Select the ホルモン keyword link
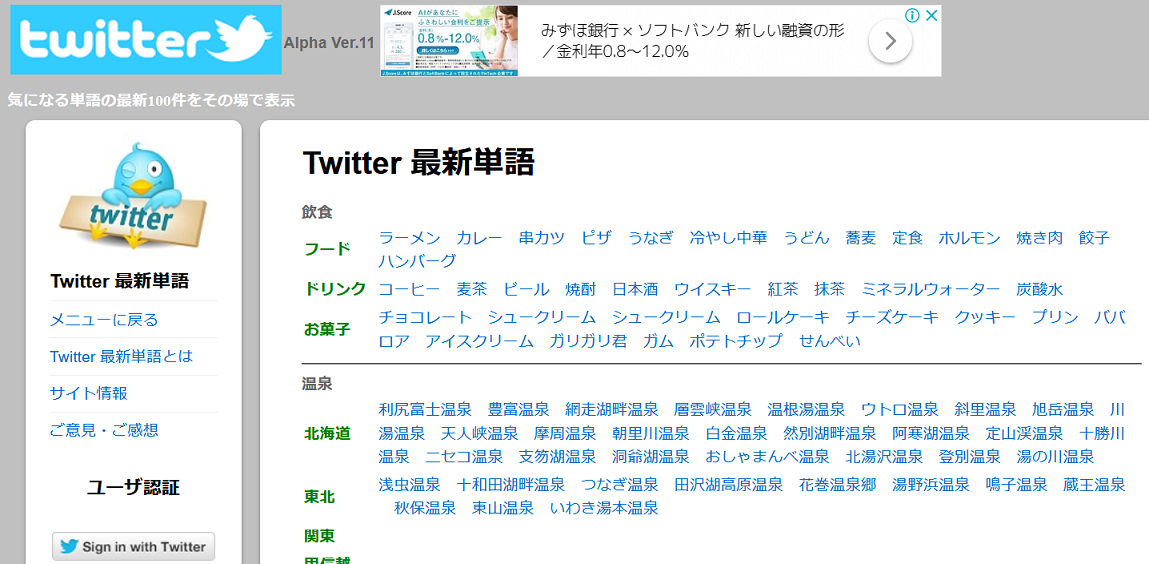The width and height of the screenshot is (1149, 564). click(x=969, y=237)
